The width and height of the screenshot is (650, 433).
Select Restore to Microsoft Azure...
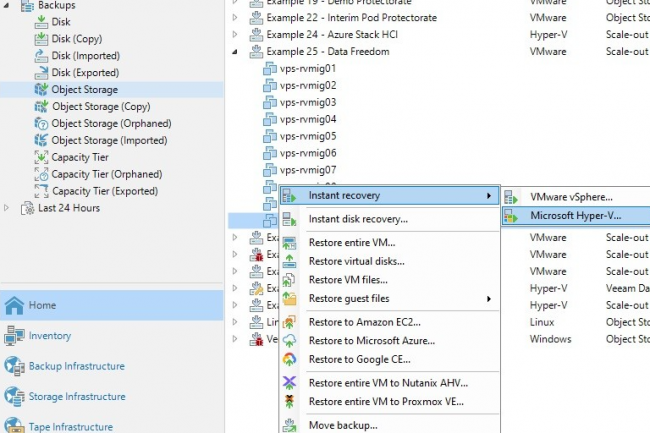[390, 341]
